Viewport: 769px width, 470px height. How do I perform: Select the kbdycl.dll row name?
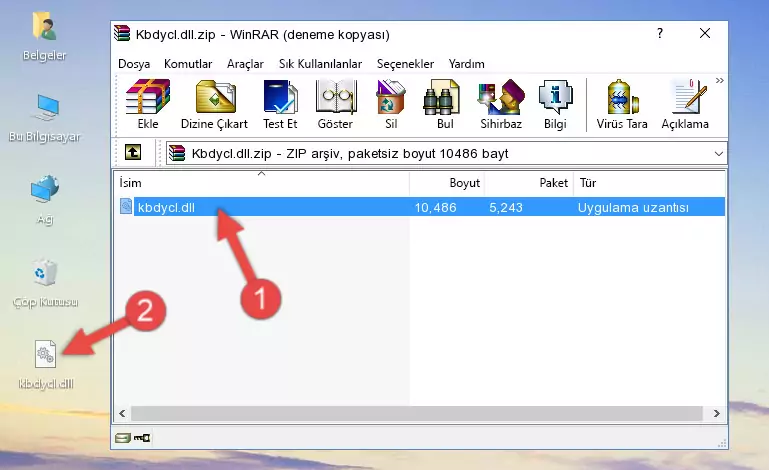[x=166, y=208]
